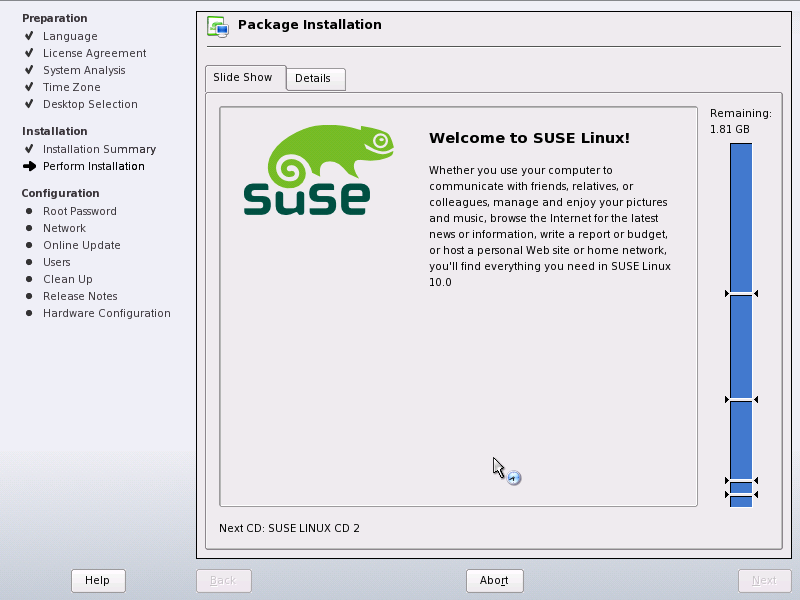Click the bullet beside Release Notes
The image size is (800, 600).
29,296
